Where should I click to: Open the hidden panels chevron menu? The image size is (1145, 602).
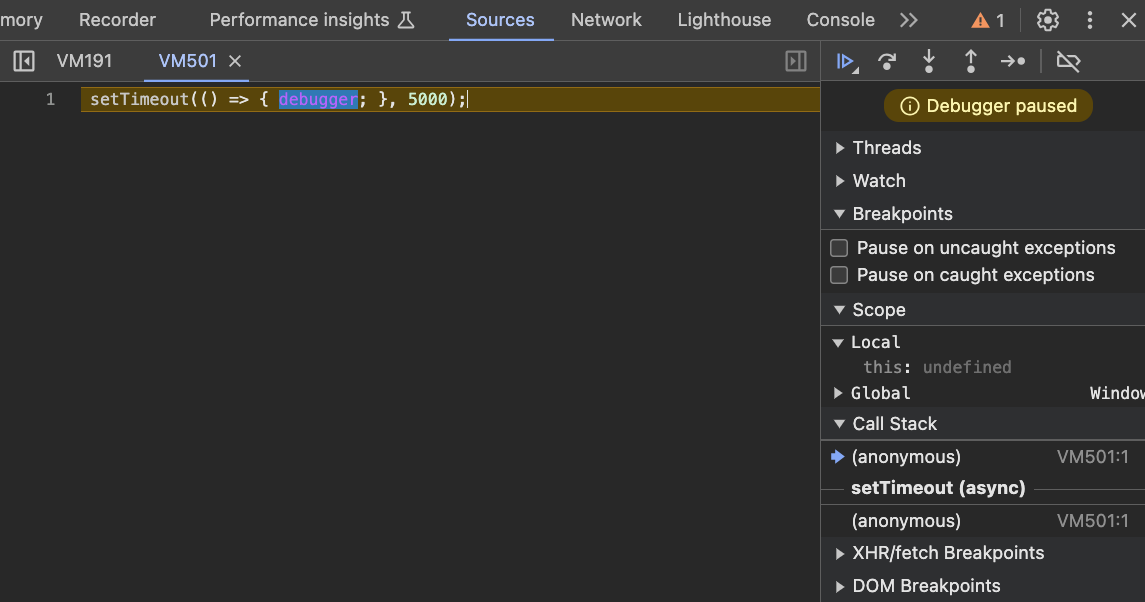[908, 19]
